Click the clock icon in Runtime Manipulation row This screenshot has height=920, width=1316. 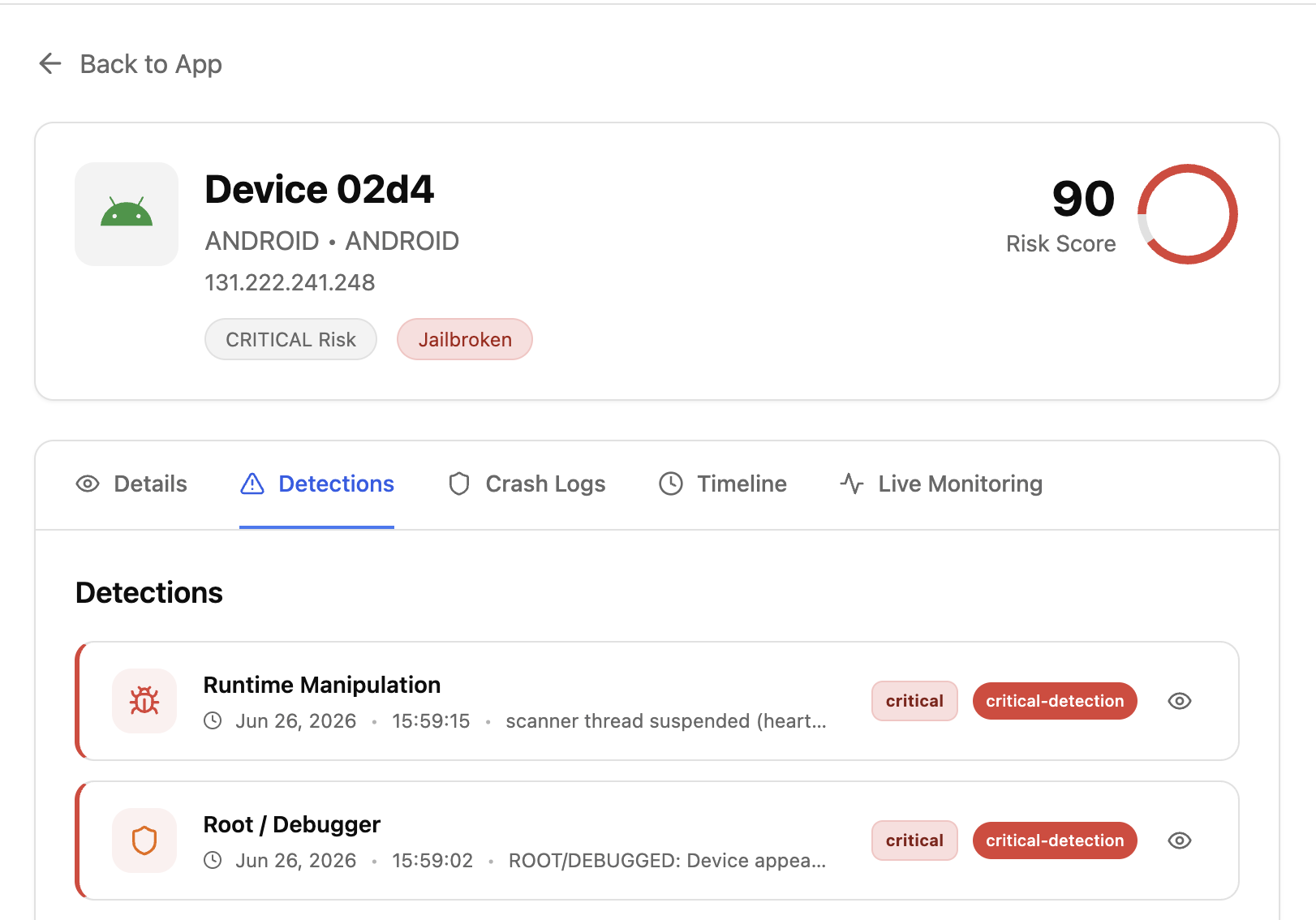point(213,720)
